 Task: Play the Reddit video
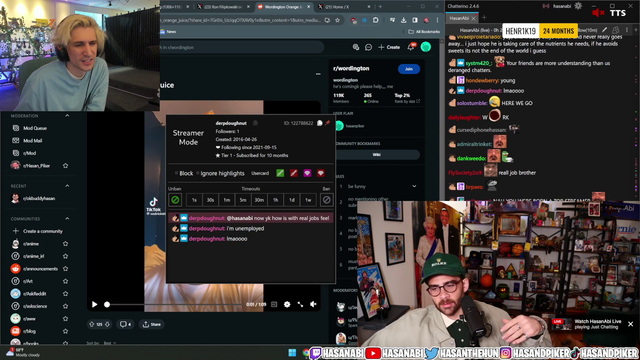(x=94, y=304)
